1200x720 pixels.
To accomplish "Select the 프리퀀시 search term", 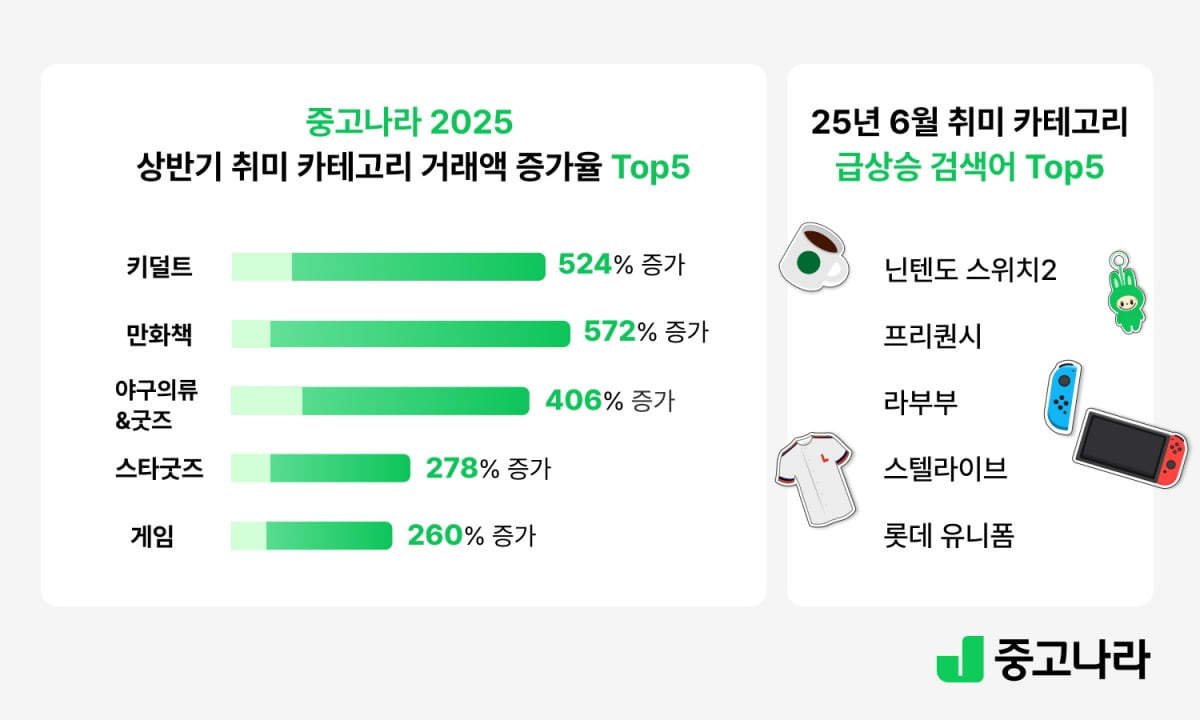I will 933,337.
